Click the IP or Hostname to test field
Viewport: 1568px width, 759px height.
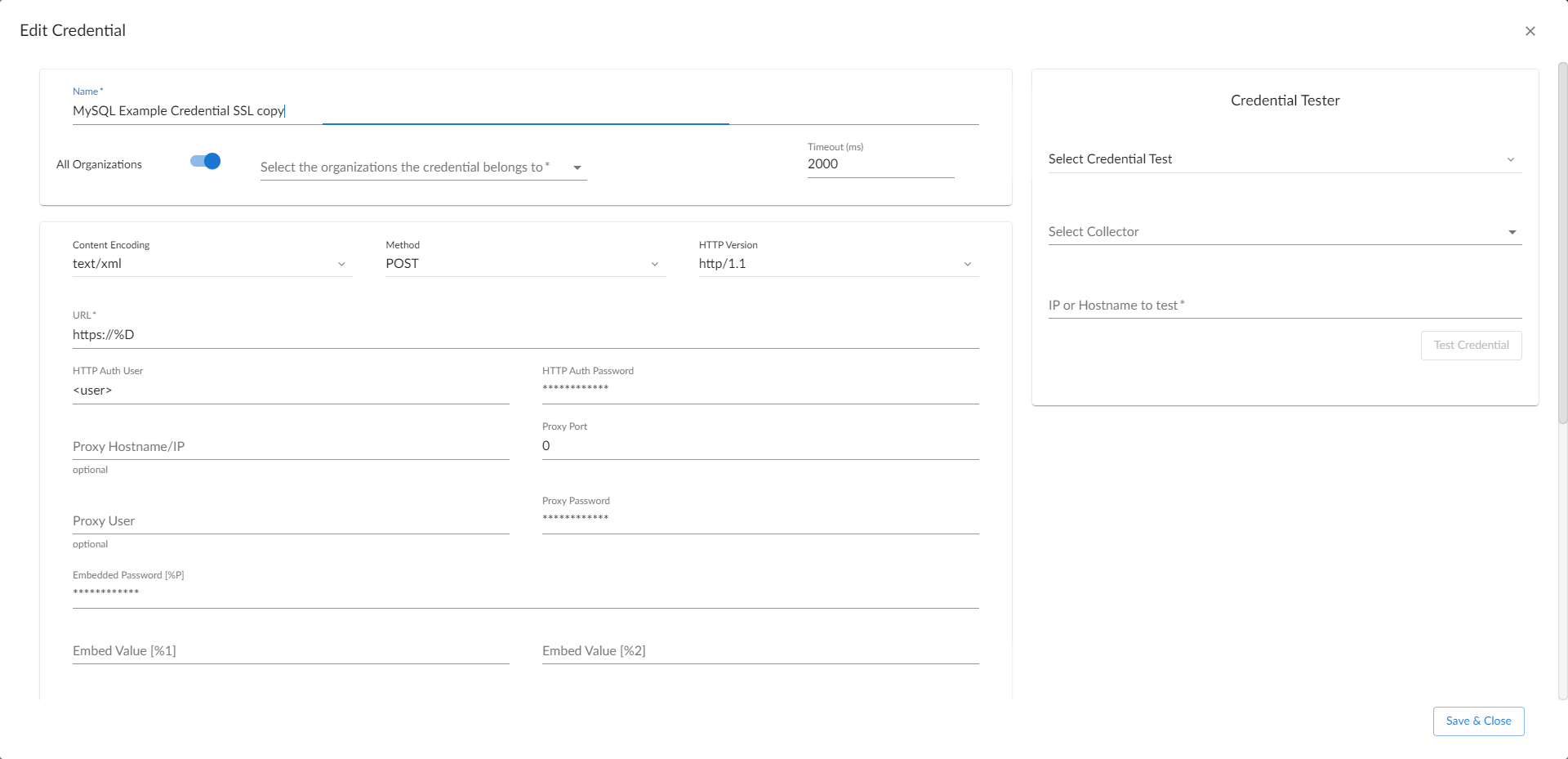(1284, 306)
